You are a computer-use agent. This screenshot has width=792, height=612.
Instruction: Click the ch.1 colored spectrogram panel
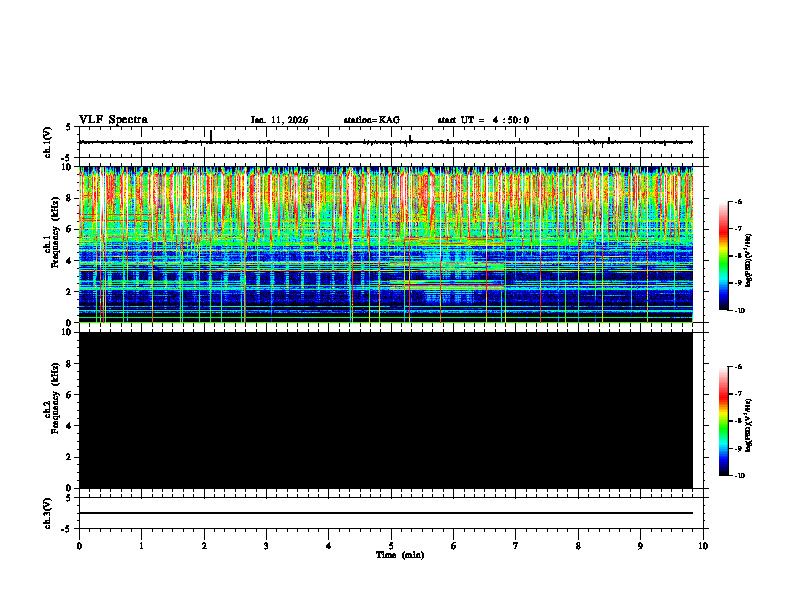[386, 244]
